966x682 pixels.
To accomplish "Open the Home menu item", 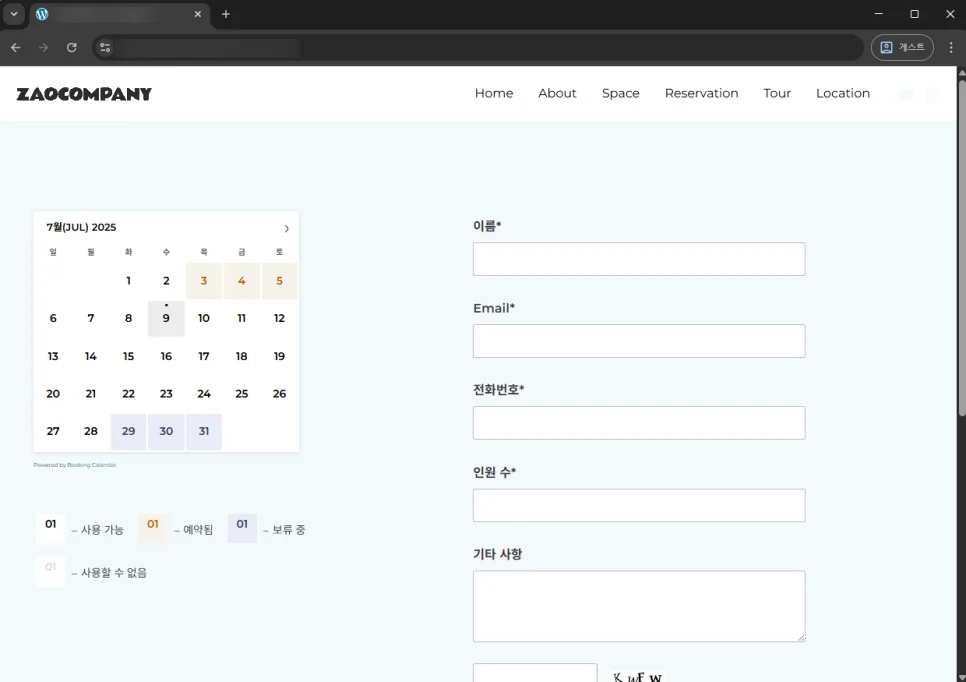I will tap(493, 93).
